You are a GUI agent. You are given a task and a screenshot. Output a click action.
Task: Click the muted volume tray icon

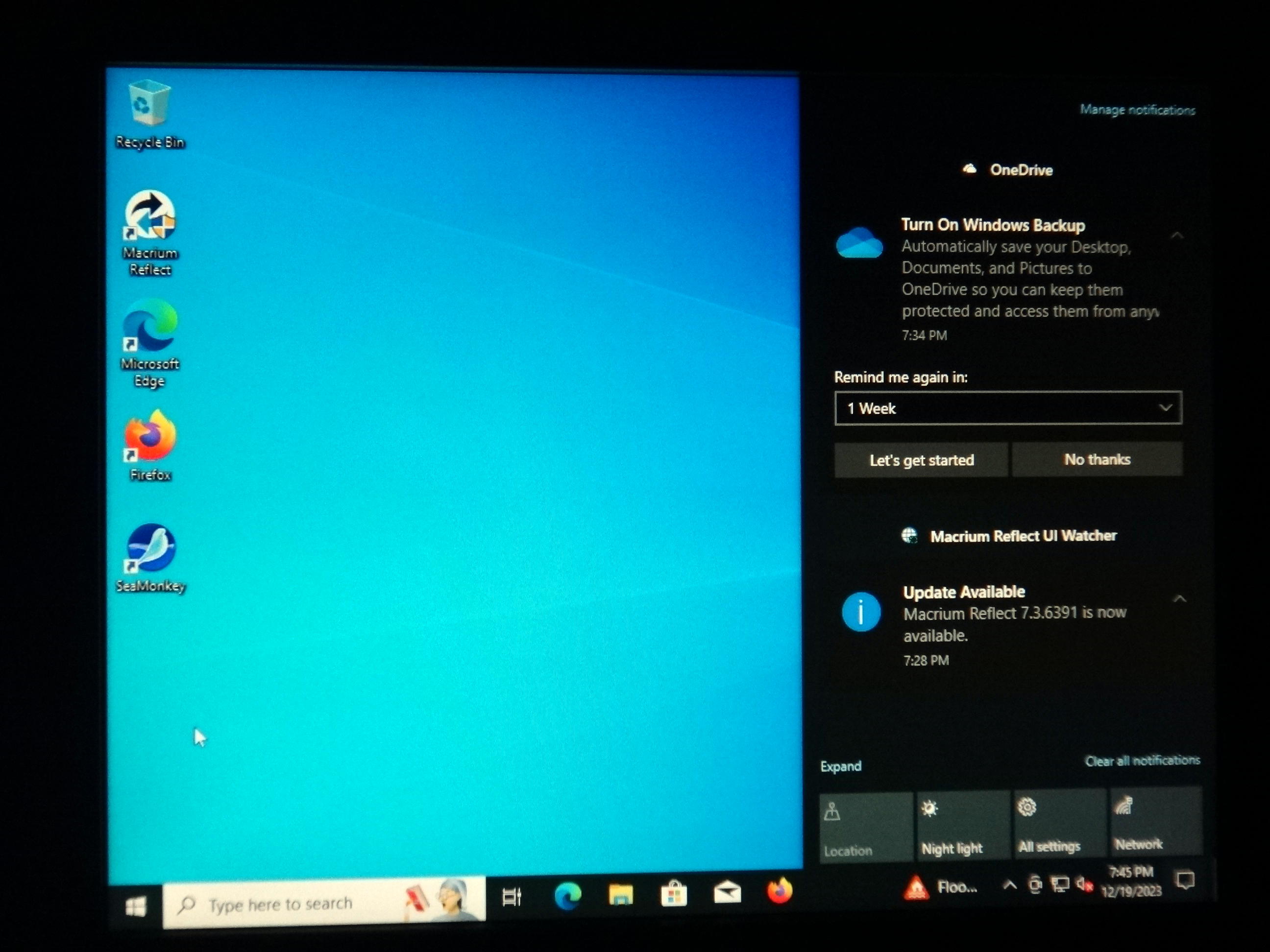click(1084, 884)
